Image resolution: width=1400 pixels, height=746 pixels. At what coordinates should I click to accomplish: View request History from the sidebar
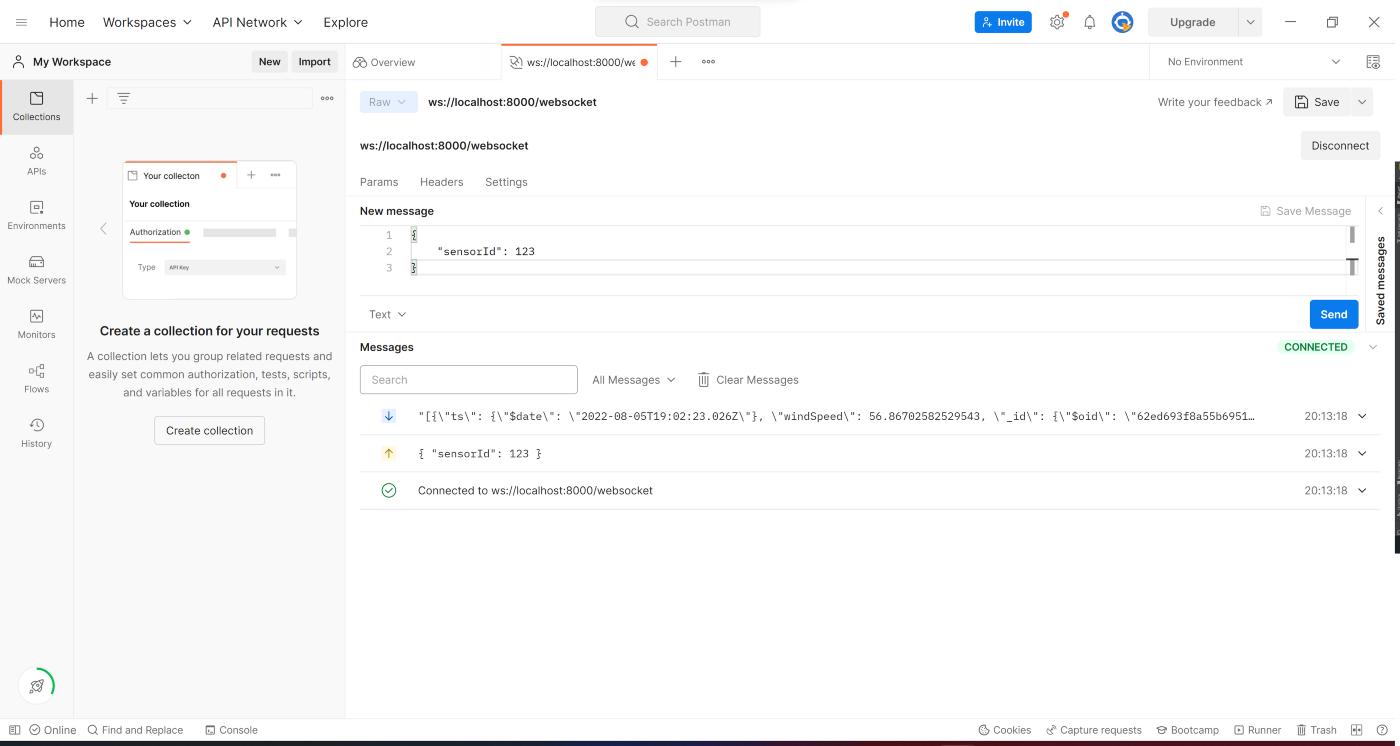click(36, 434)
